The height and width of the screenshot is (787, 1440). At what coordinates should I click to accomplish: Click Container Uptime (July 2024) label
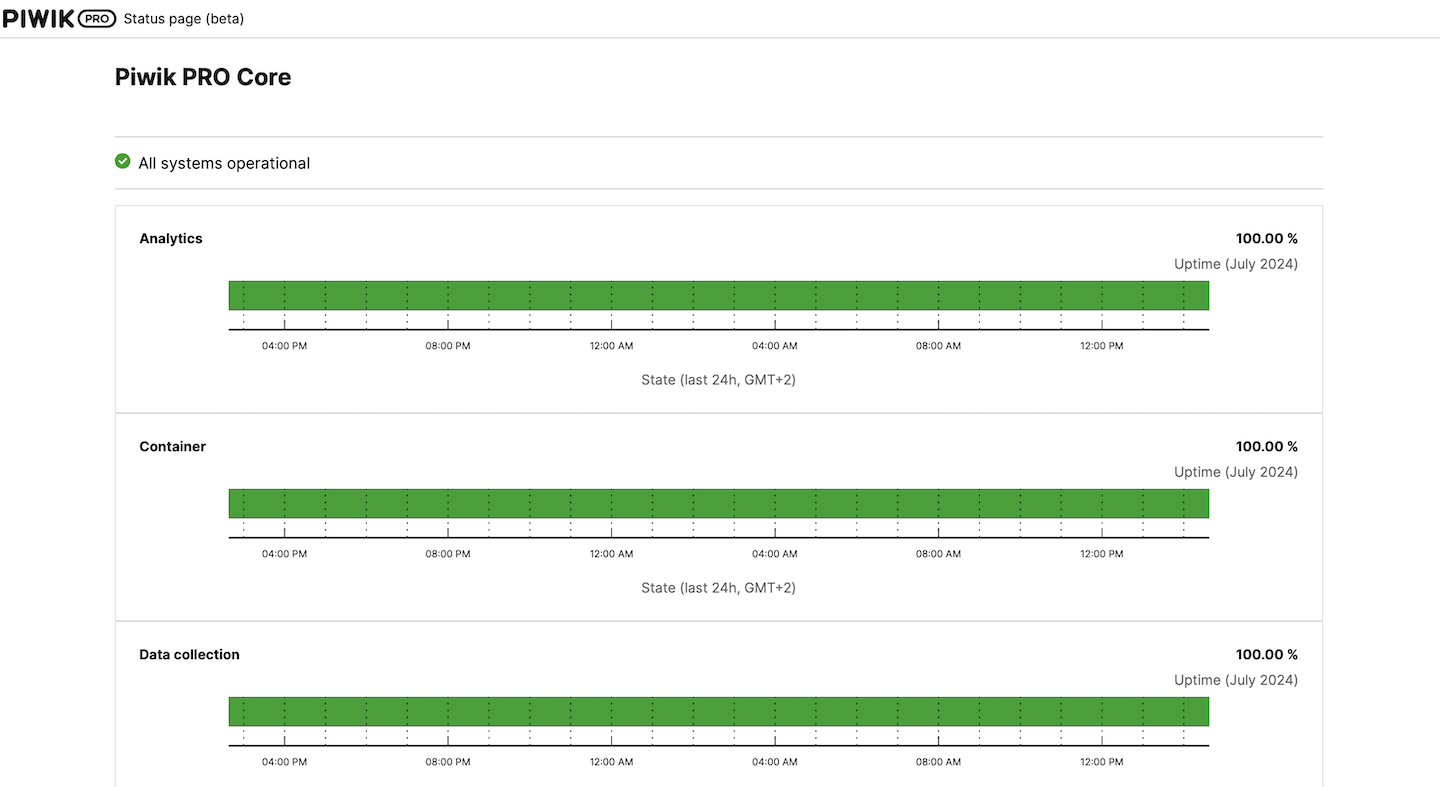[1236, 472]
